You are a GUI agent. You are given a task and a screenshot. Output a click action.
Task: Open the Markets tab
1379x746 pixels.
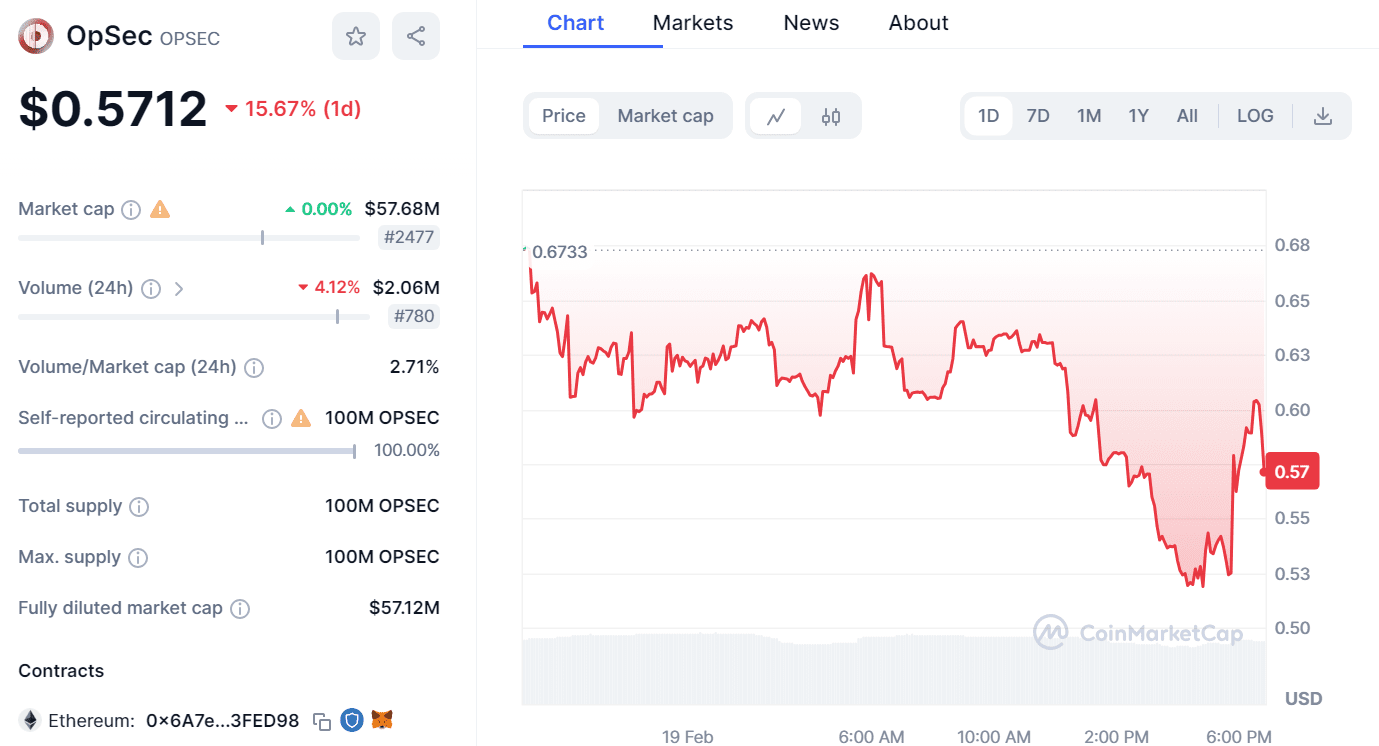pos(693,23)
